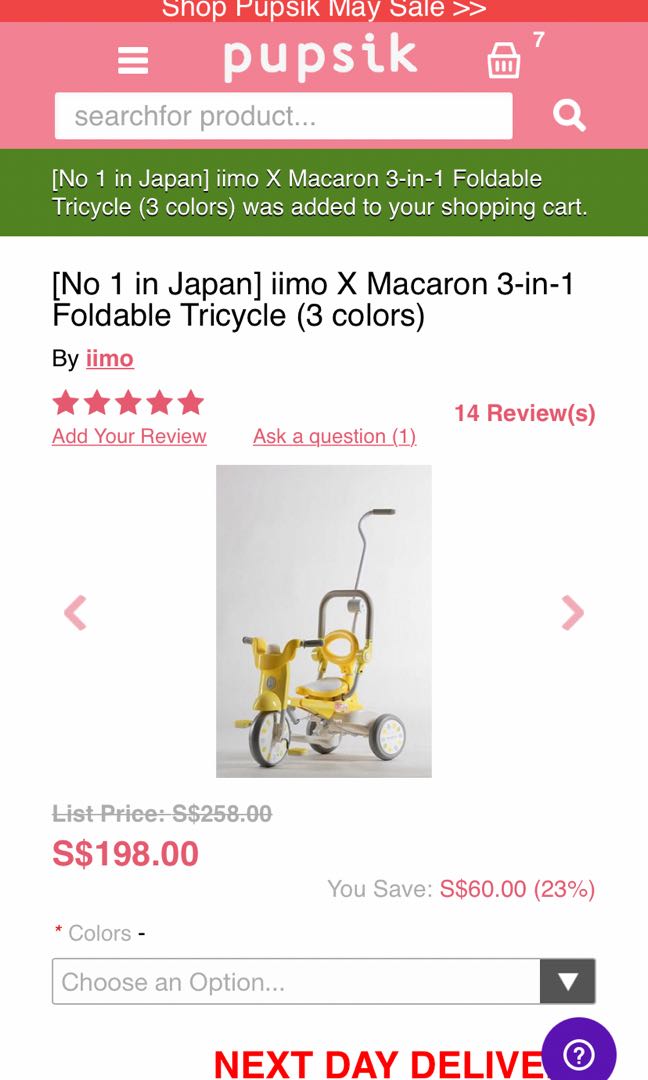This screenshot has height=1080, width=648.
Task: Click the dropdown arrow next to Colors selector
Action: tap(566, 981)
